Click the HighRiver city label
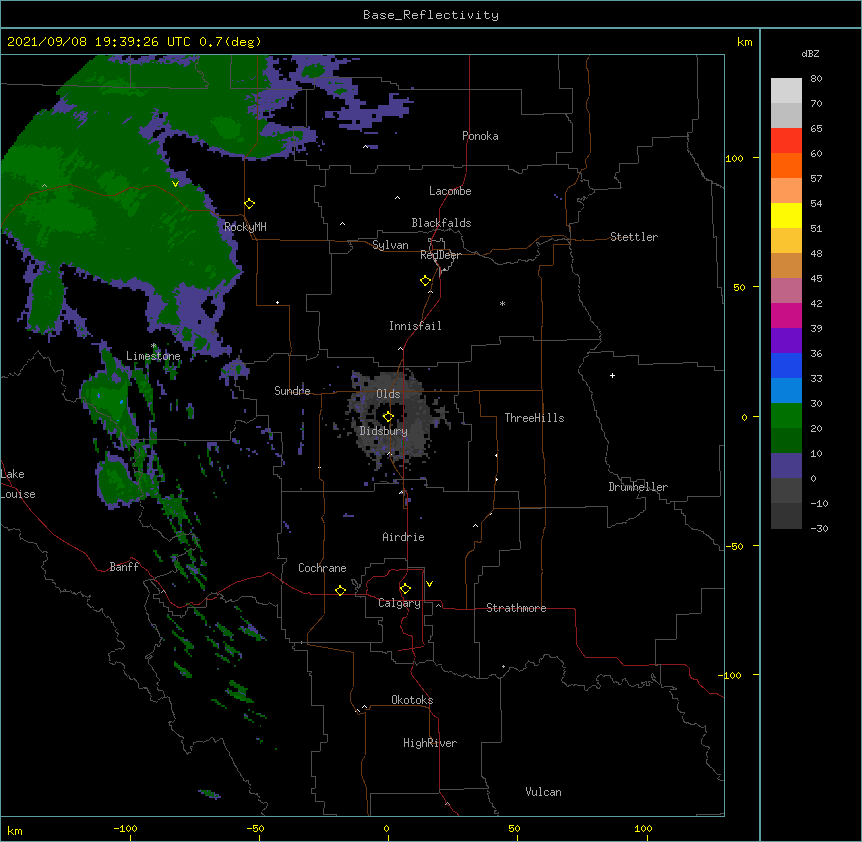 (x=430, y=743)
